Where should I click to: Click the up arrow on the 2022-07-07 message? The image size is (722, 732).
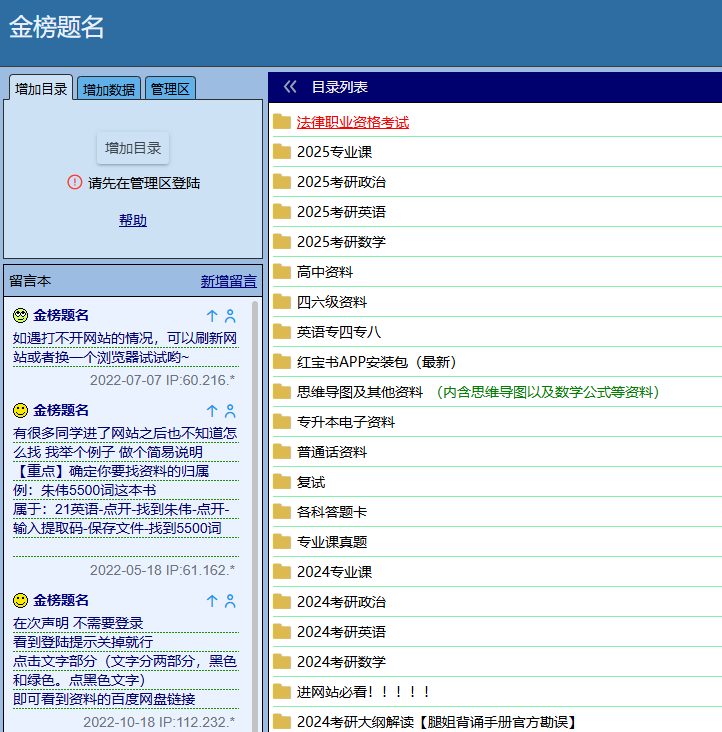click(212, 316)
